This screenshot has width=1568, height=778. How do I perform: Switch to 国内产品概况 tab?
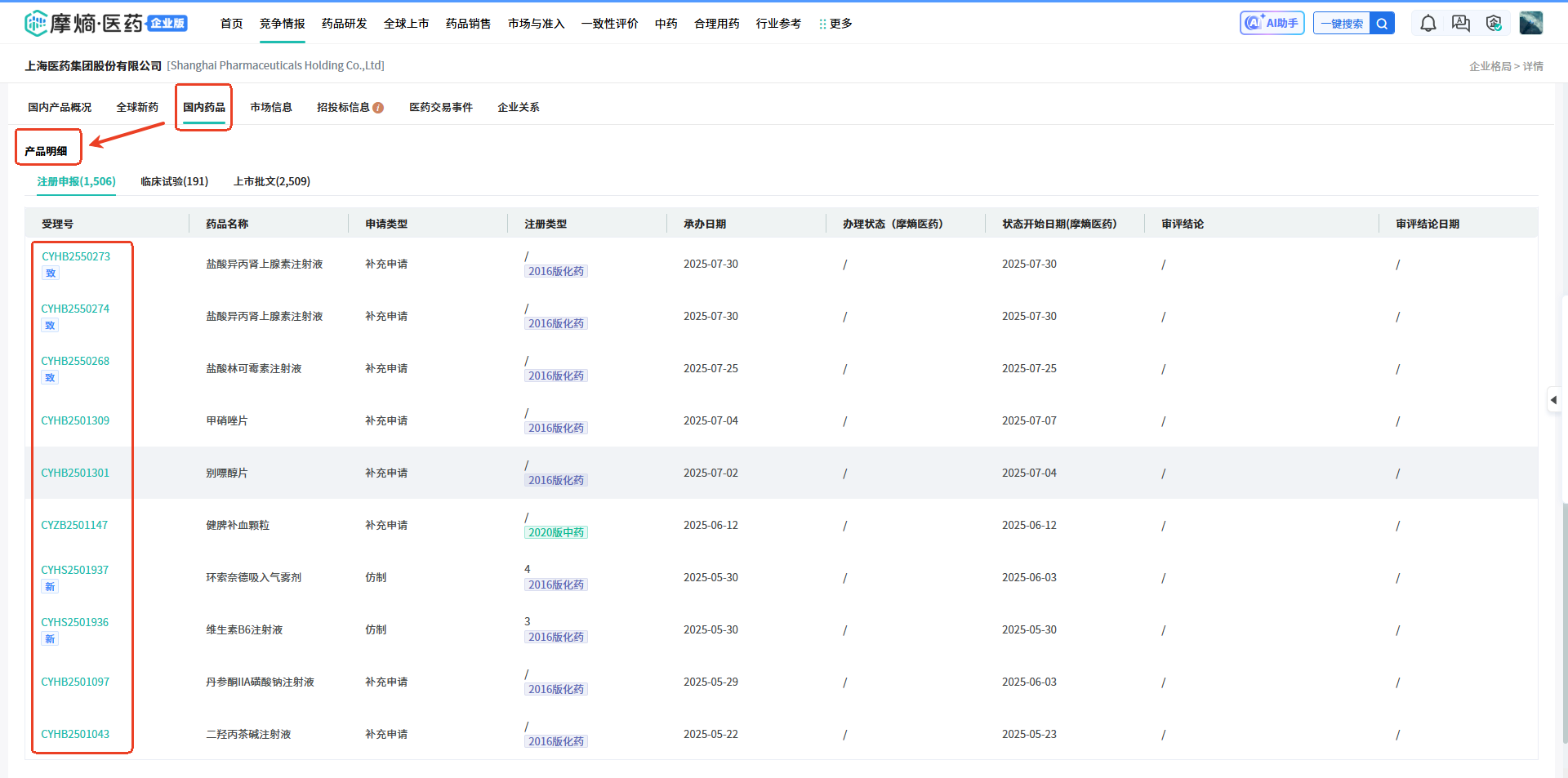[x=60, y=107]
